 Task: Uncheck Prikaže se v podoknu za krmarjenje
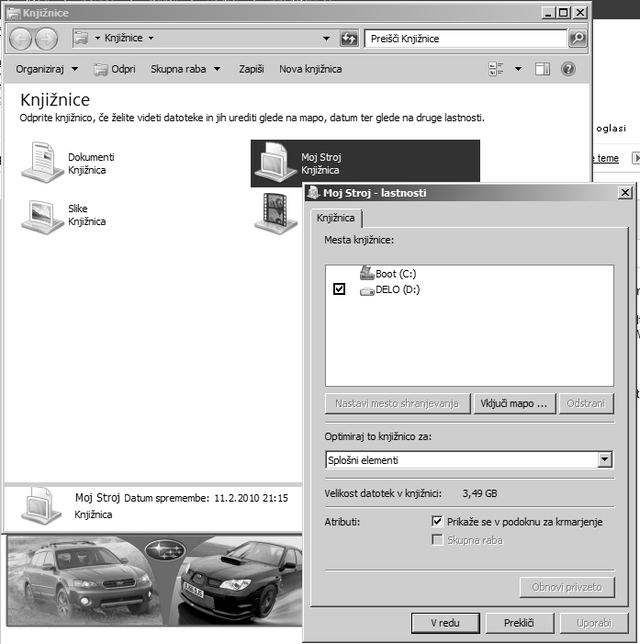[x=437, y=522]
